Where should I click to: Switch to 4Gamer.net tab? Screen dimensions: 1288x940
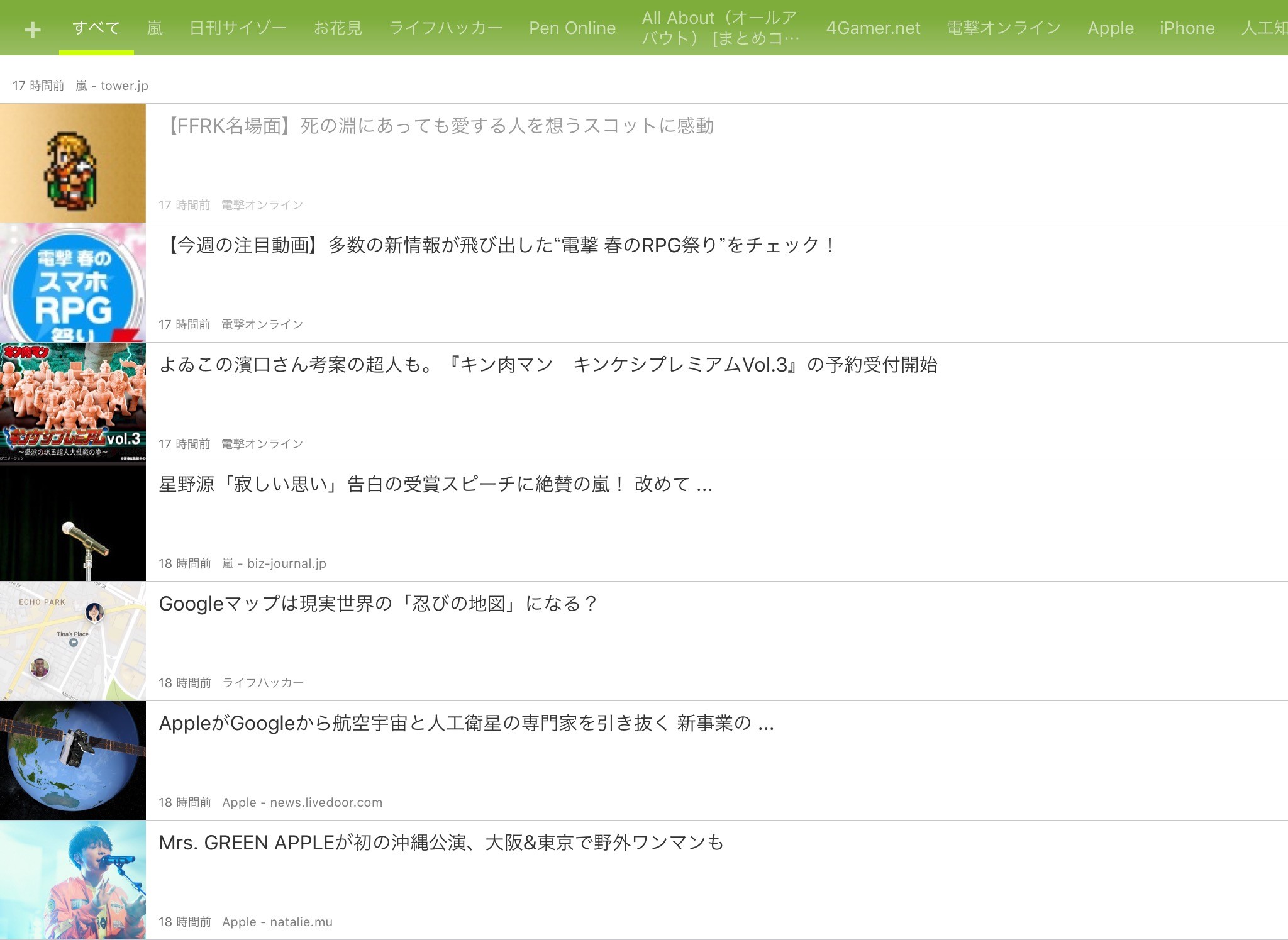point(872,28)
